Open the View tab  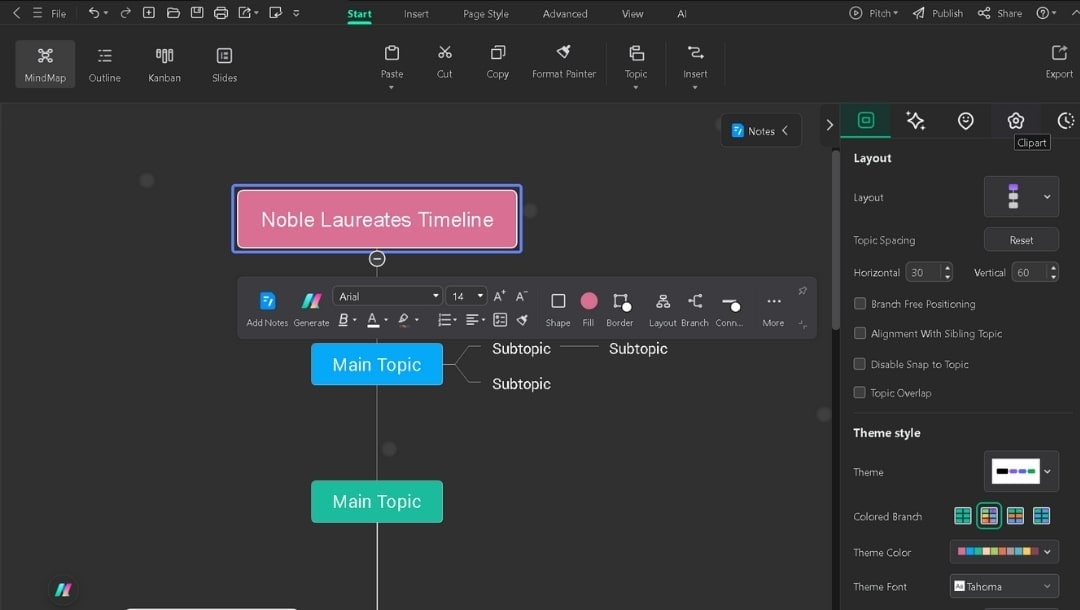pos(632,14)
